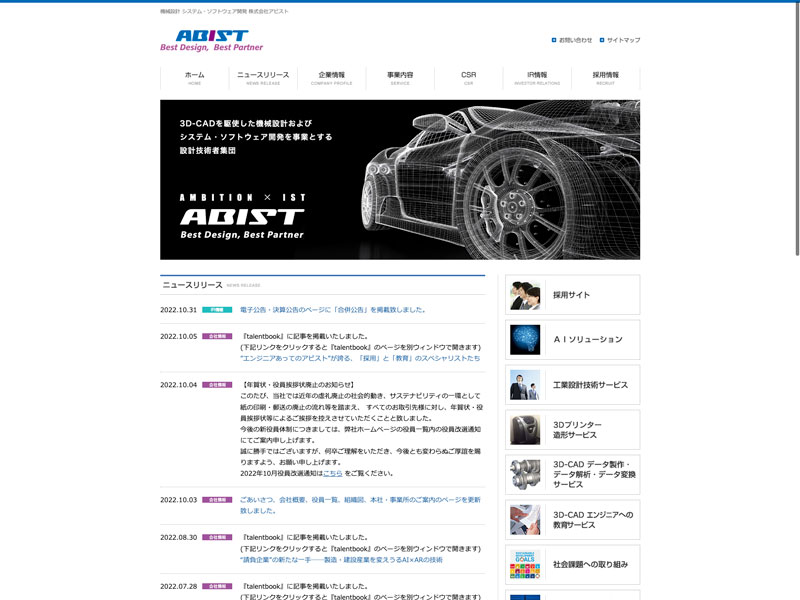The height and width of the screenshot is (600, 800).
Task: Open the ニュースリリース menu item
Action: 263,78
